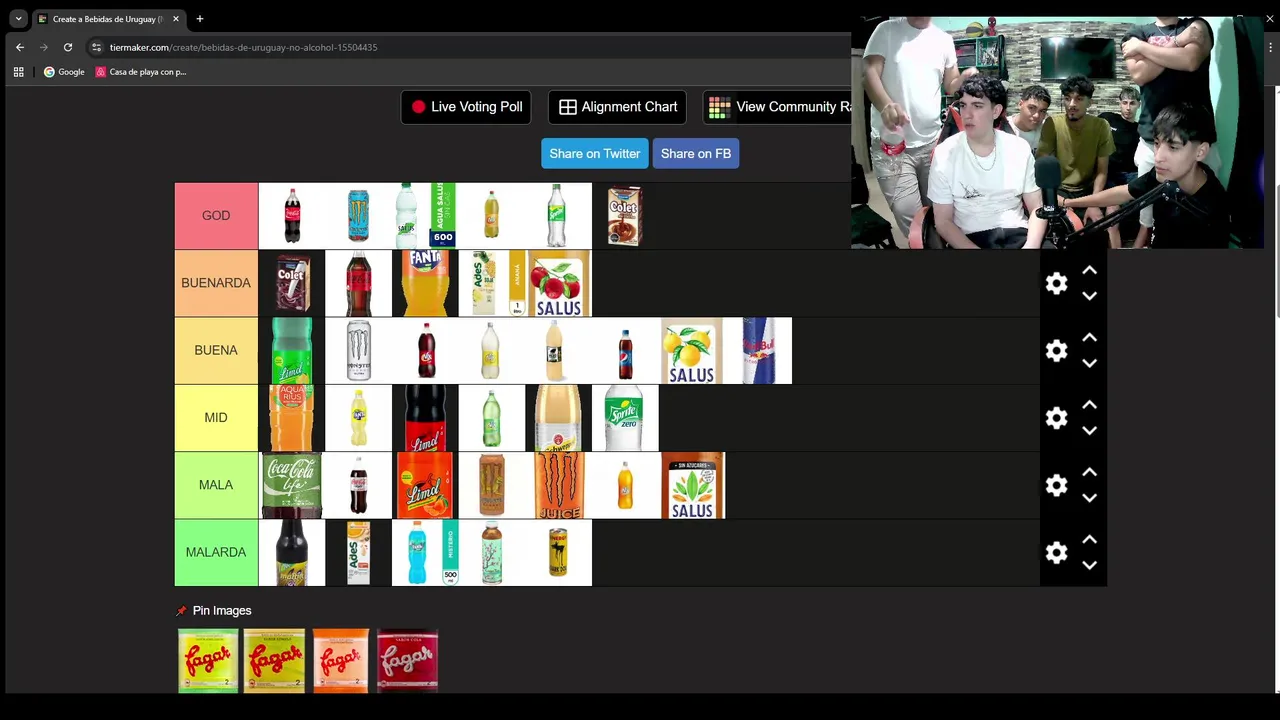Viewport: 1280px width, 720px height.
Task: Pick the Ades carton in MALARDA row
Action: (358, 552)
